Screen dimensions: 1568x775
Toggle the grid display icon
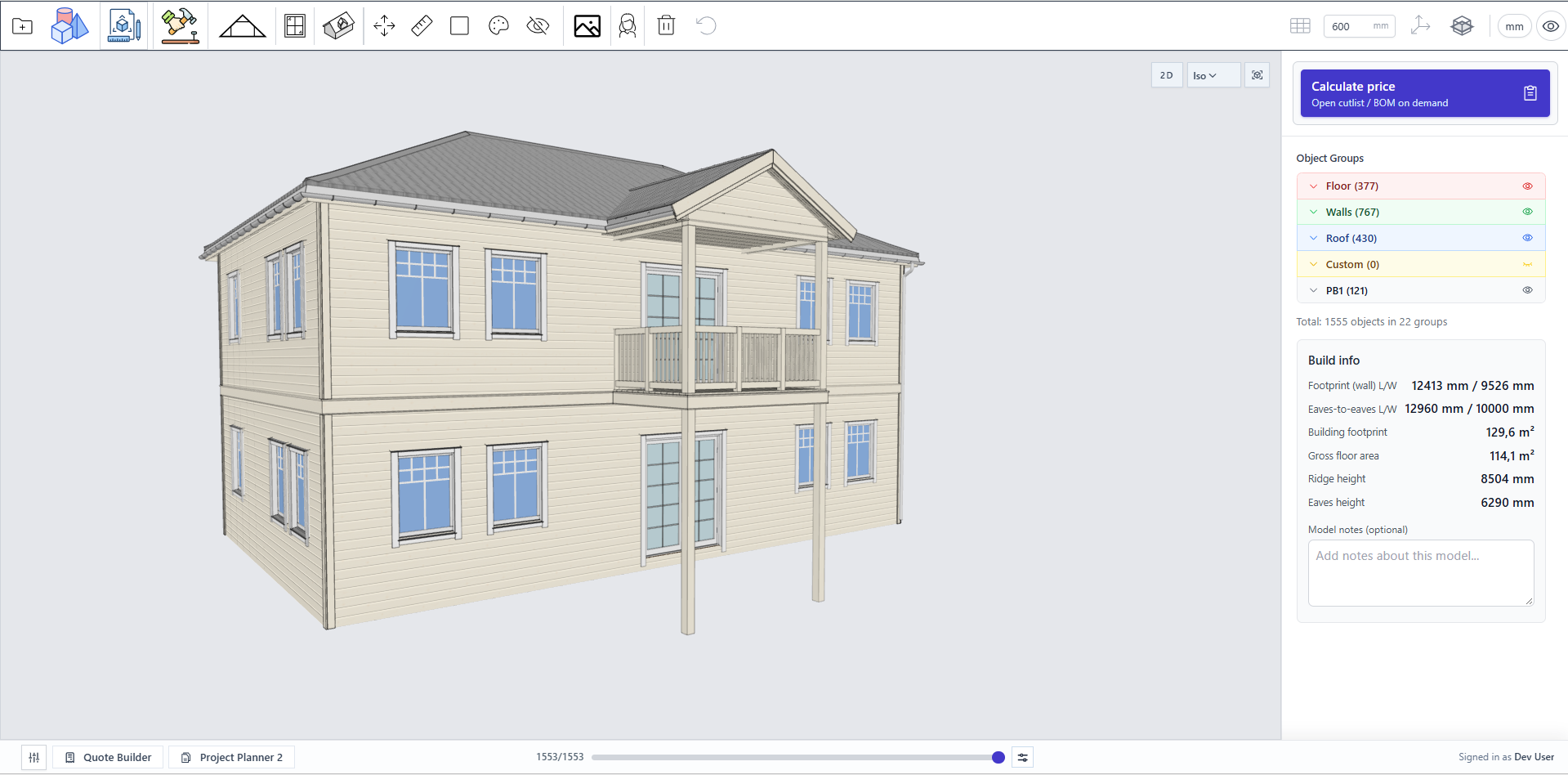1300,26
